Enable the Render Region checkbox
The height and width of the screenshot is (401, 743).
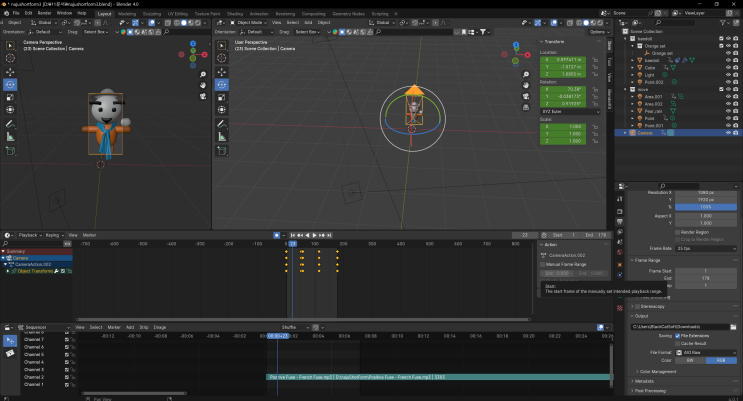point(677,231)
